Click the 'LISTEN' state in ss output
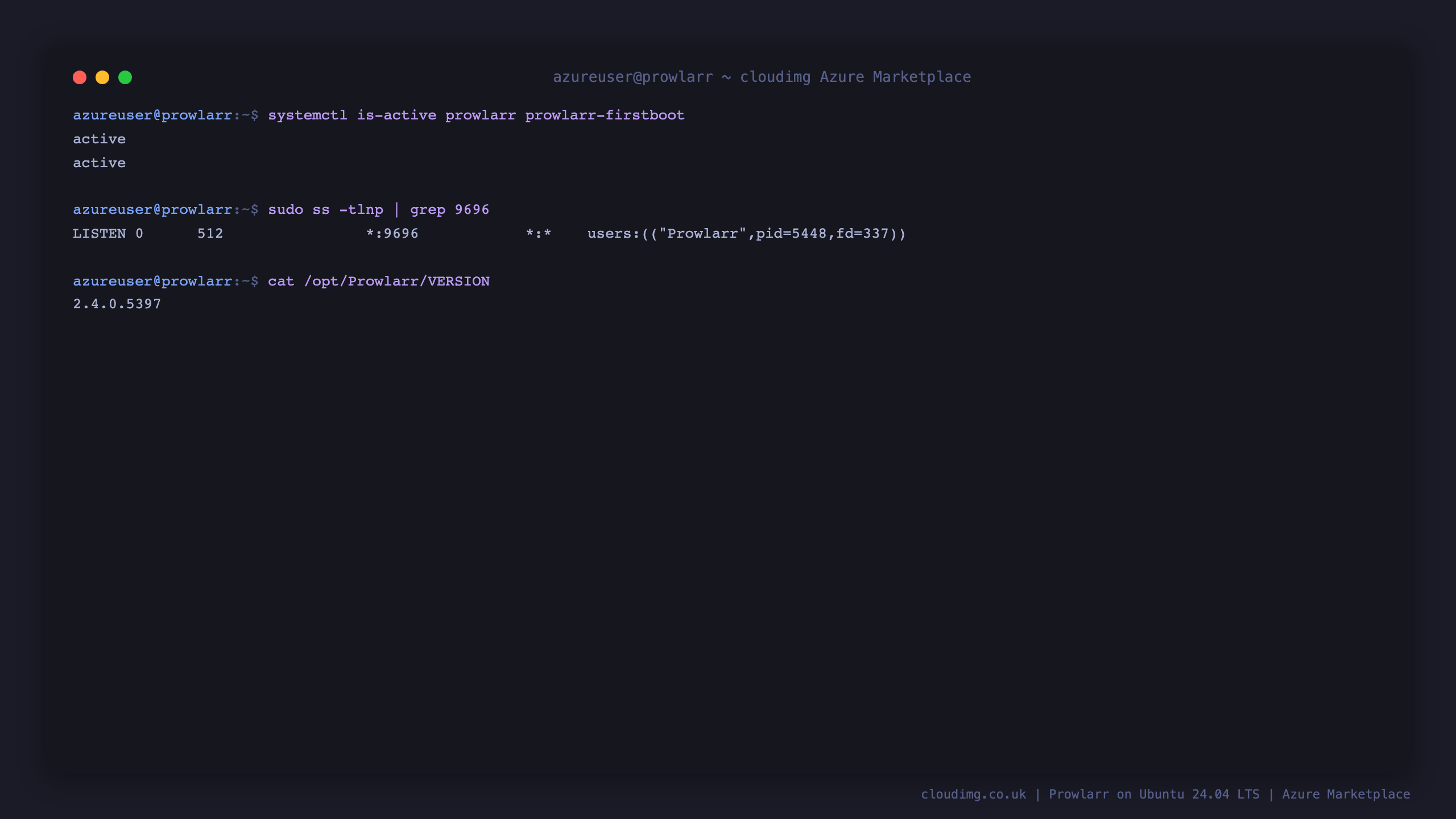The width and height of the screenshot is (1456, 819). click(99, 234)
